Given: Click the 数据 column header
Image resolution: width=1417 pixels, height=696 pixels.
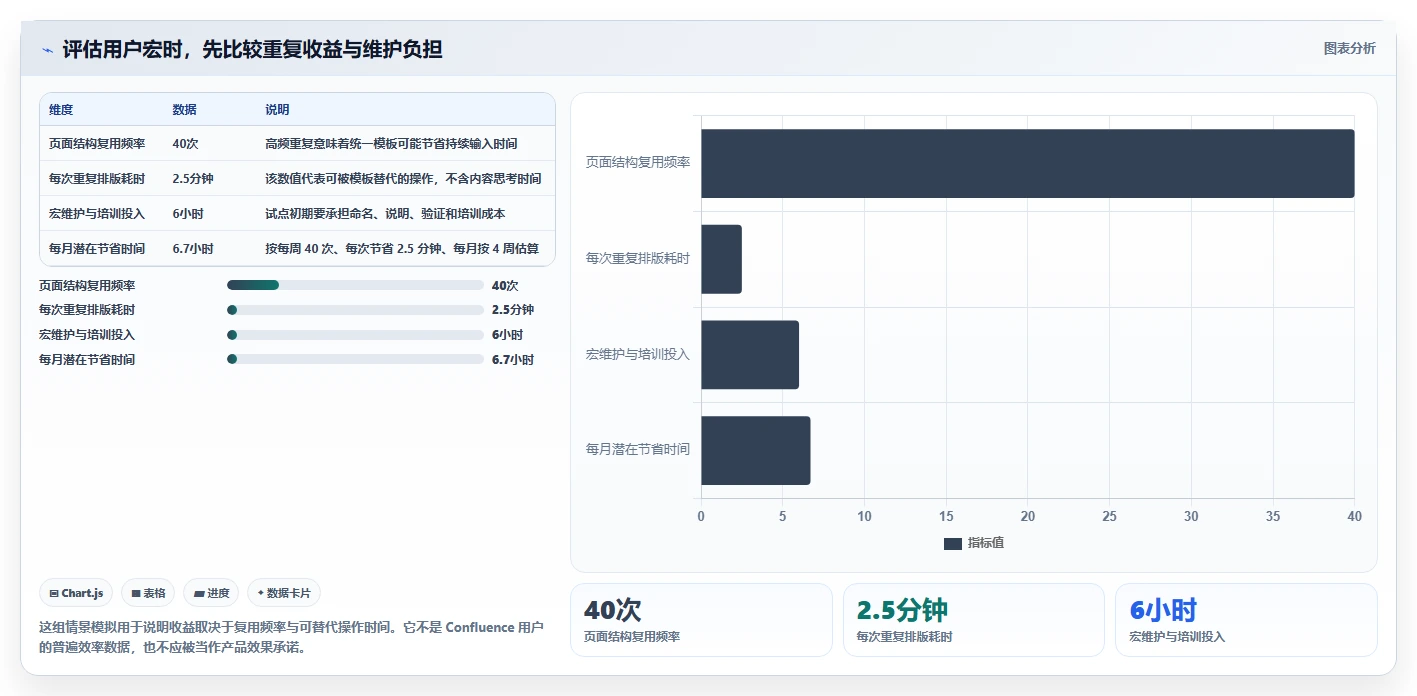Looking at the screenshot, I should [184, 110].
